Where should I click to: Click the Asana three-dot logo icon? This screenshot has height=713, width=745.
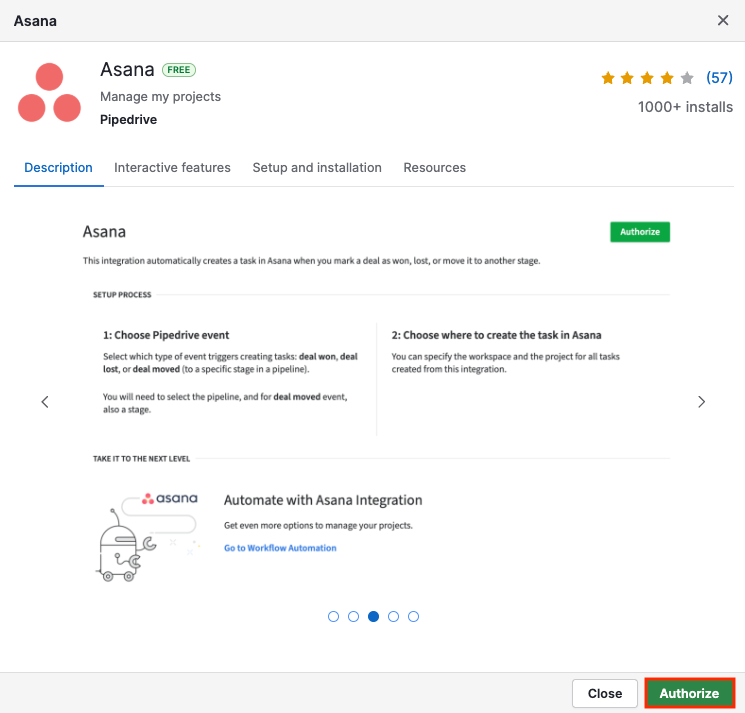click(x=49, y=93)
